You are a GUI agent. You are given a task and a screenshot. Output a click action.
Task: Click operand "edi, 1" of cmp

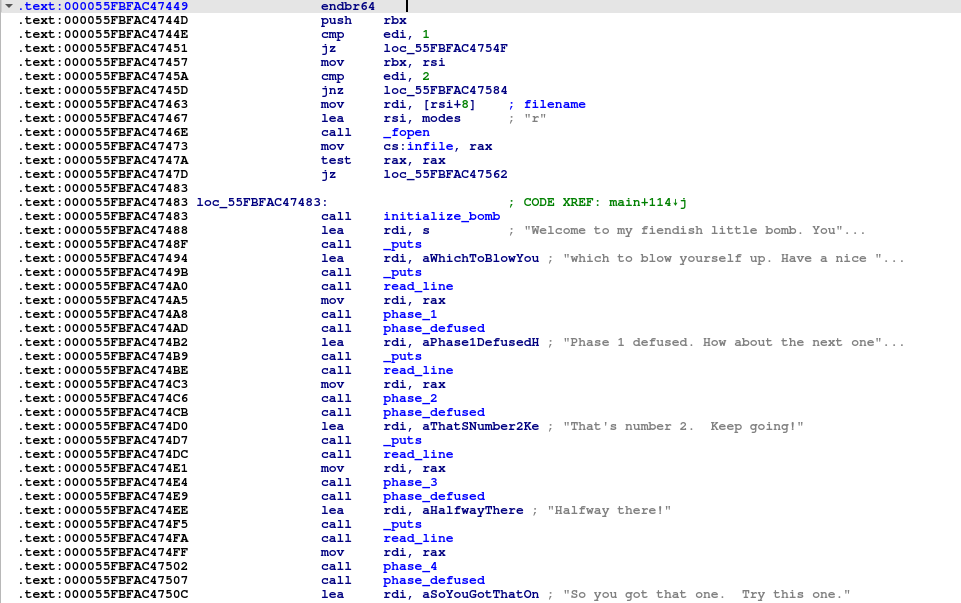point(406,34)
